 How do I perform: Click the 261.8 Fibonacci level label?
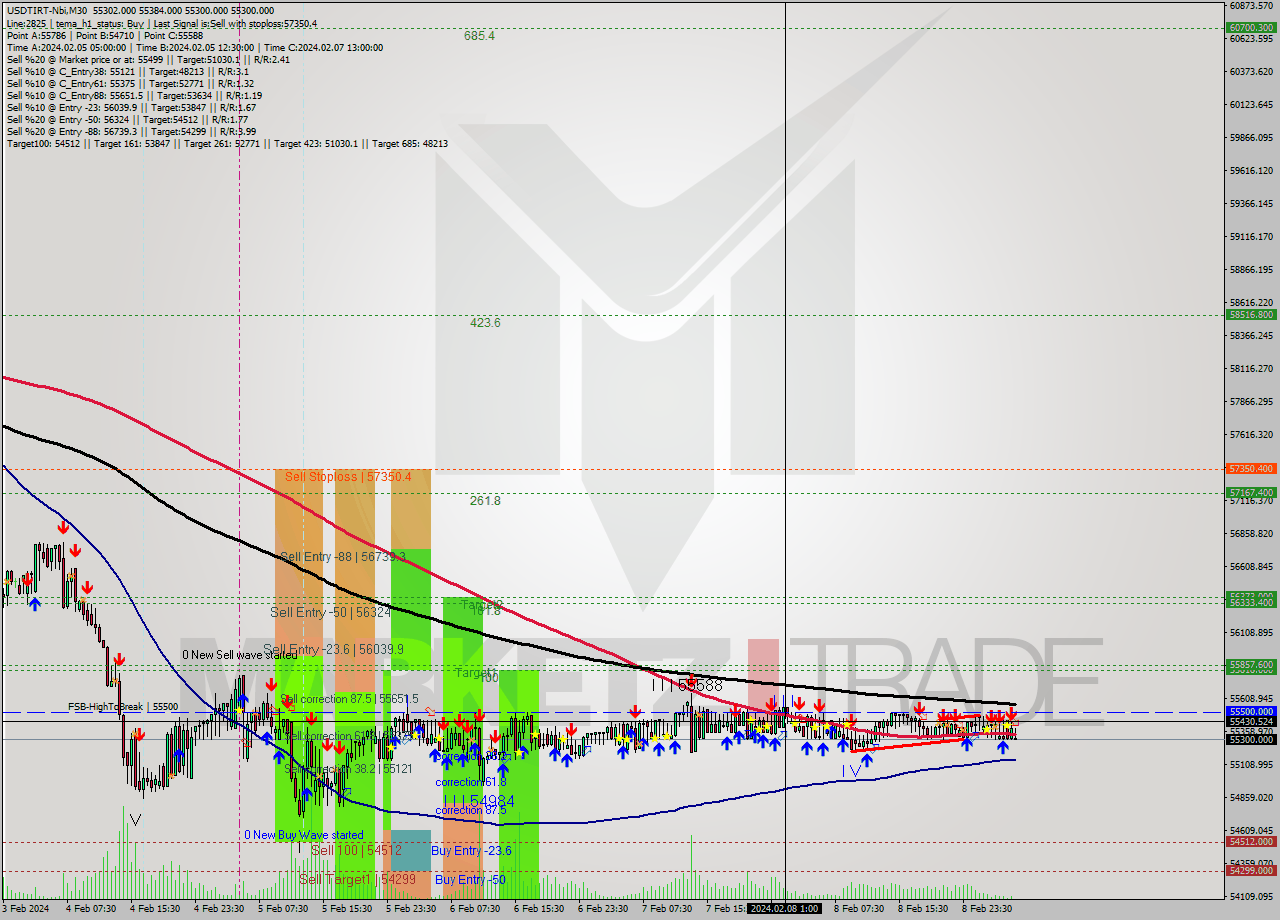[x=485, y=501]
